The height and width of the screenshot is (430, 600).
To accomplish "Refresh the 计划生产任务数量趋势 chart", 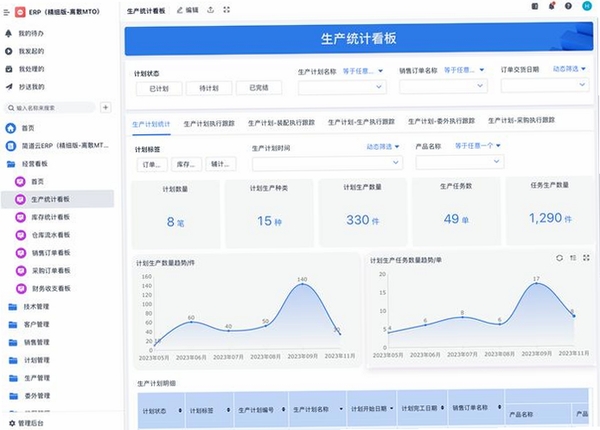I will (559, 258).
